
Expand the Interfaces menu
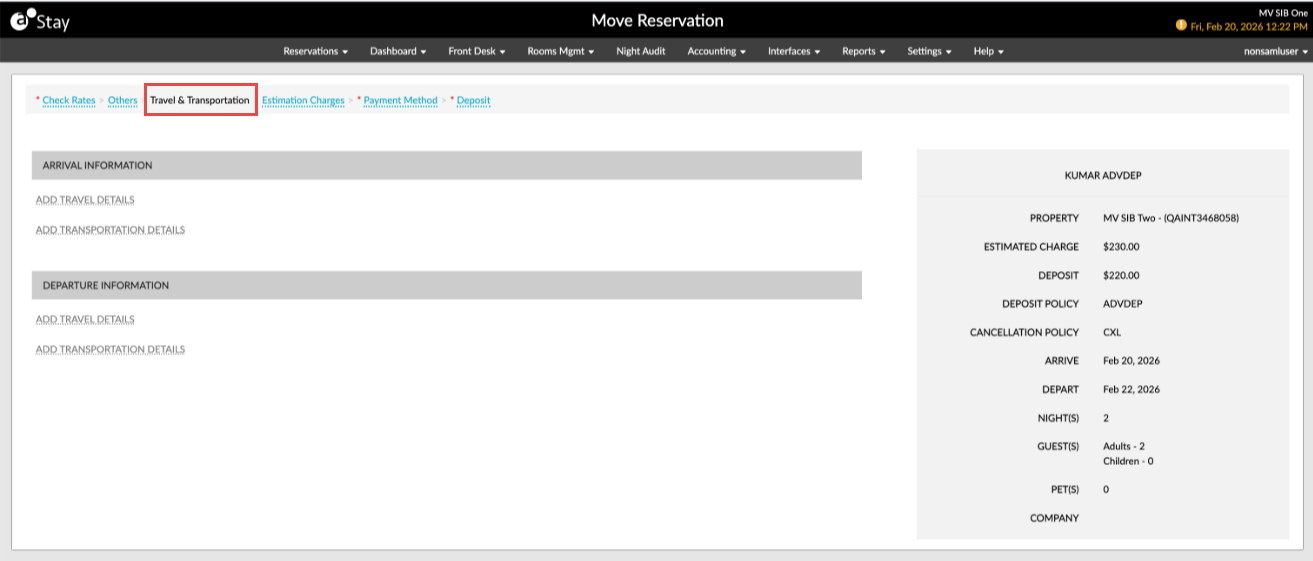(x=794, y=51)
